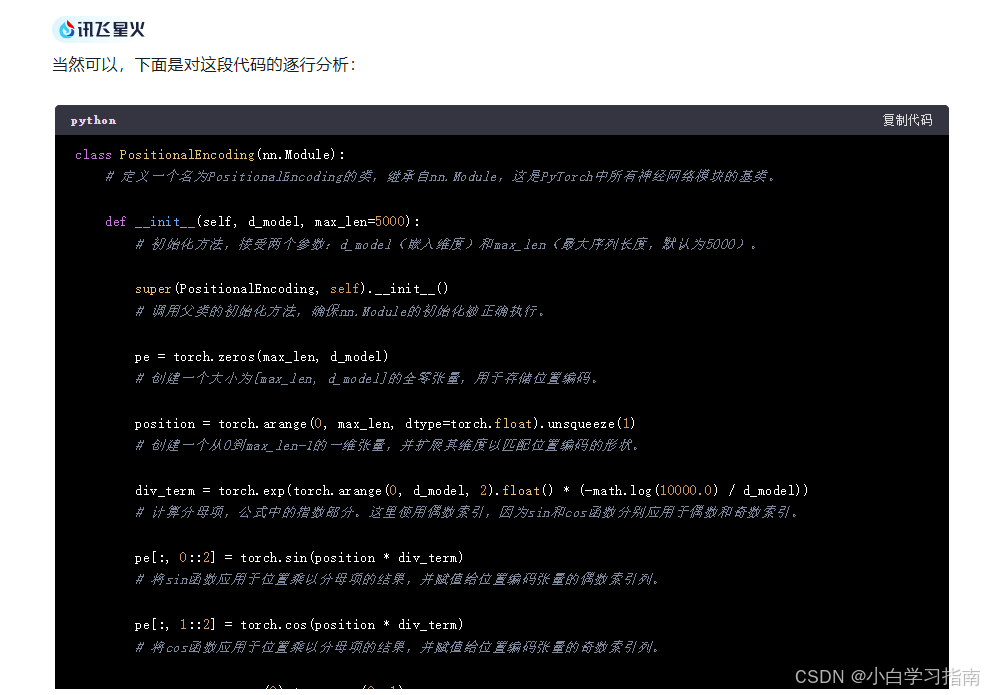
Task: Click the position = torch.arange code line
Action: coord(385,424)
